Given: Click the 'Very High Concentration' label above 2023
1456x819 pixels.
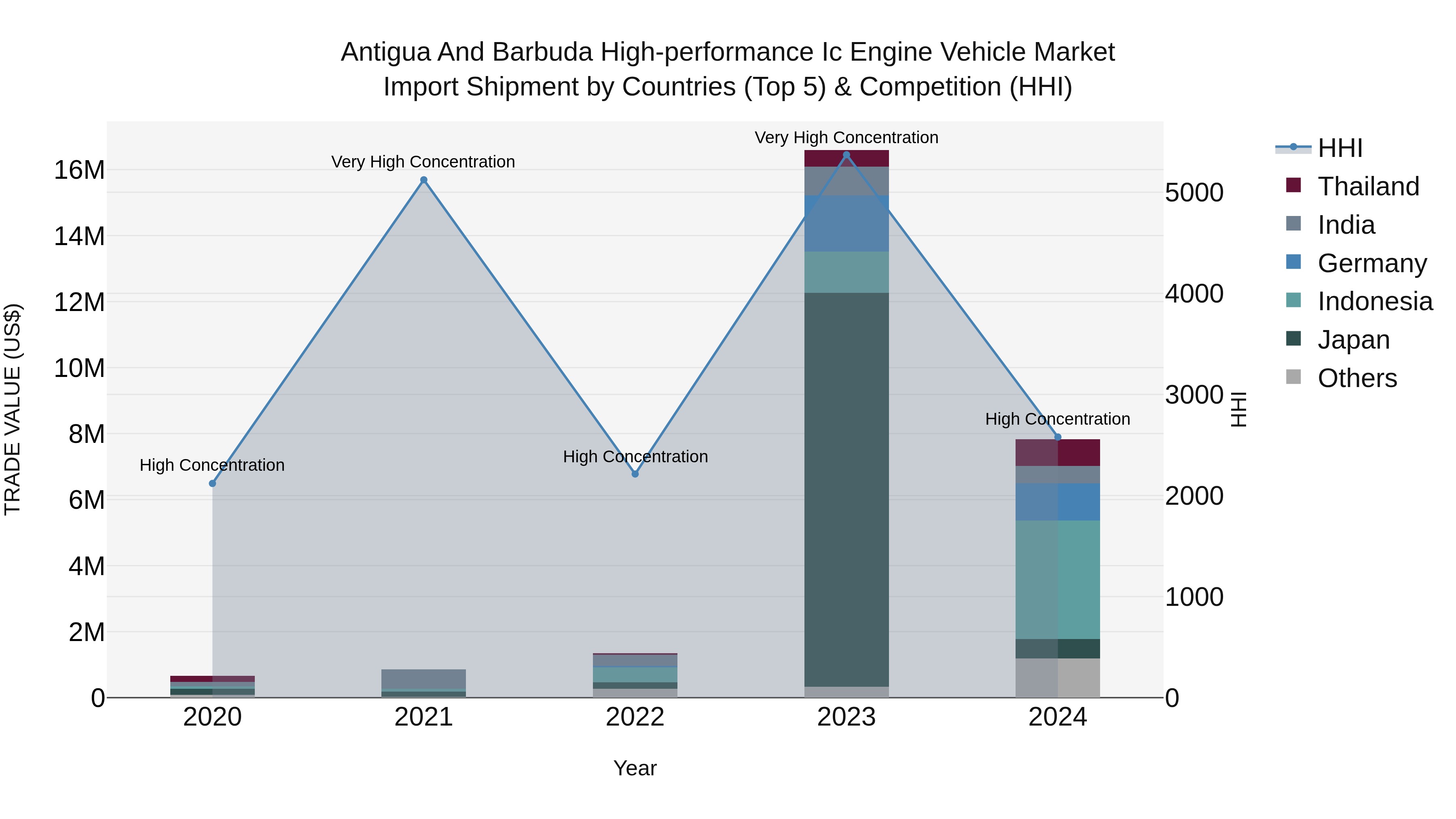Looking at the screenshot, I should click(847, 138).
